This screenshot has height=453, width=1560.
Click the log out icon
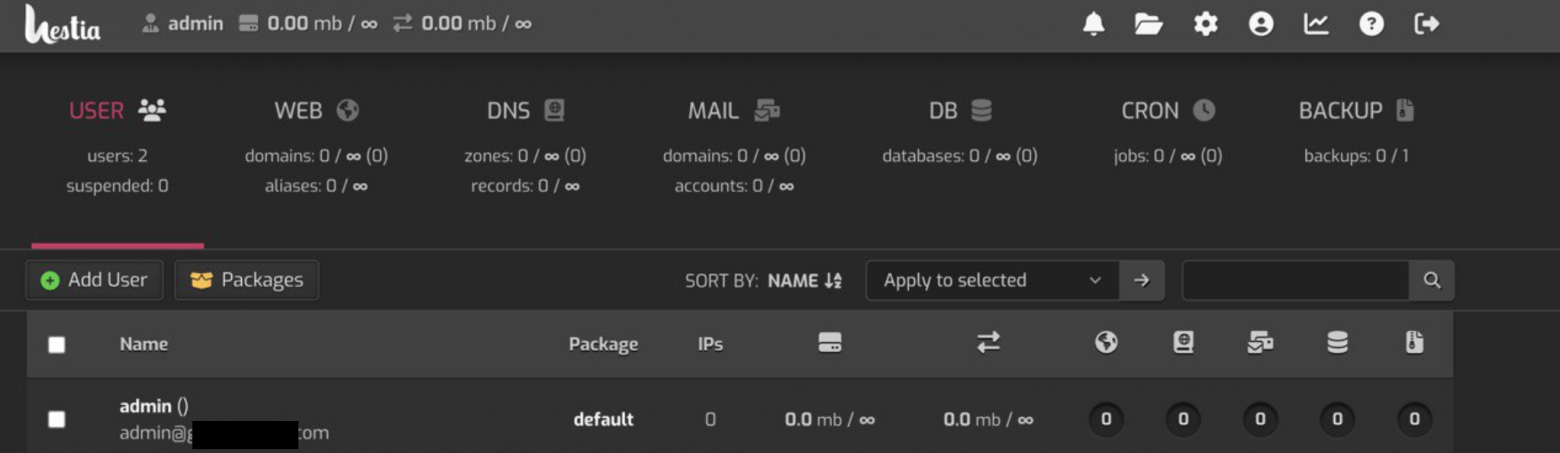[1427, 24]
